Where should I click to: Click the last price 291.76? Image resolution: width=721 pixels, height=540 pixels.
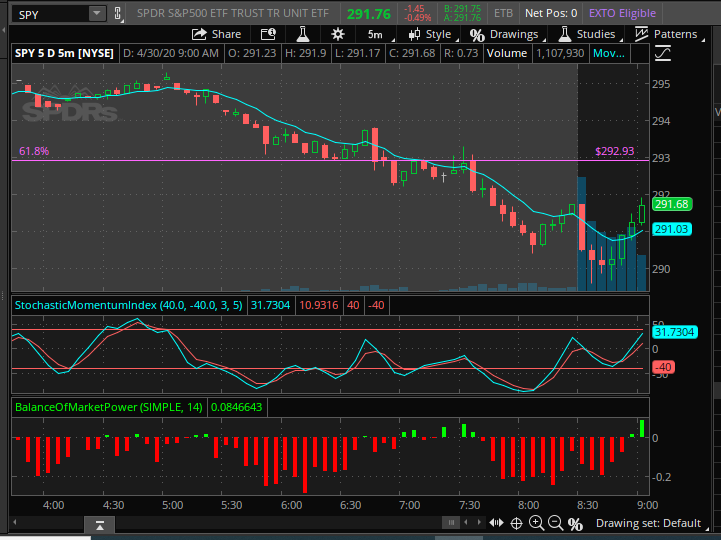point(368,14)
